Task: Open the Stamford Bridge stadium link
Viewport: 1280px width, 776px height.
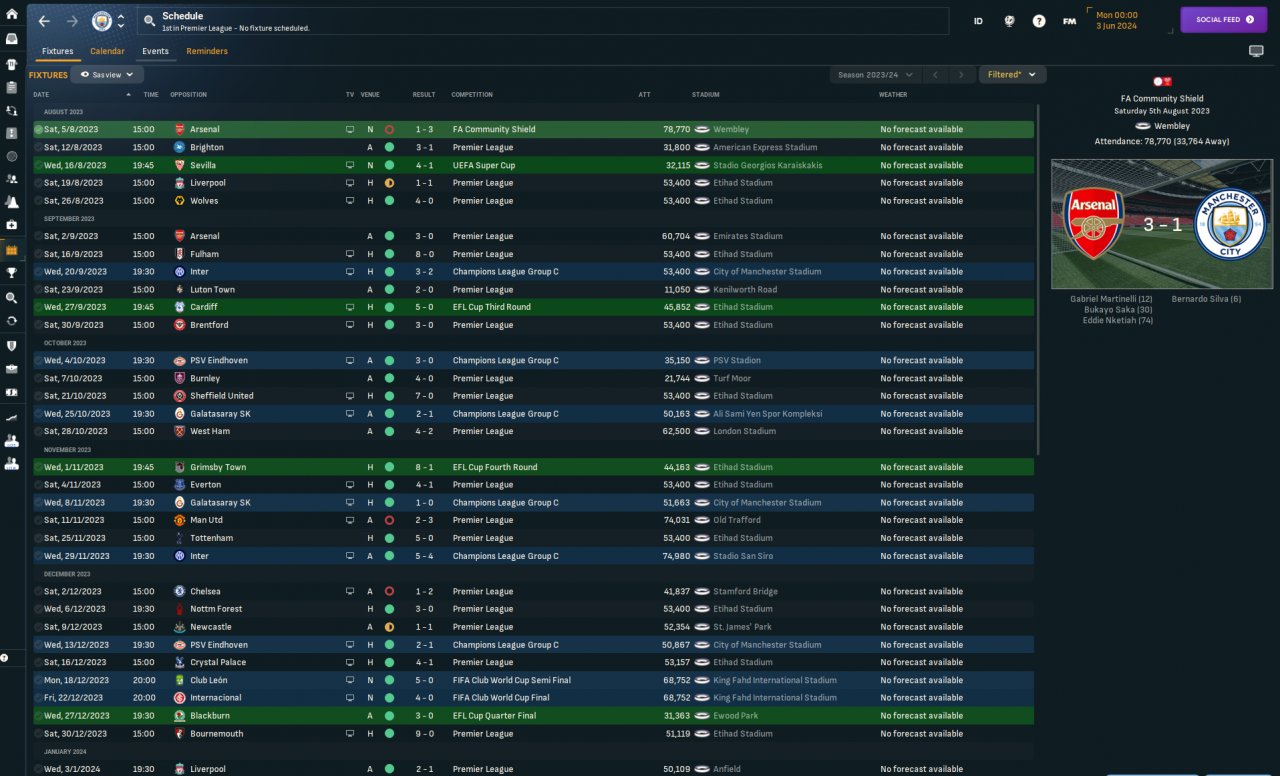Action: pos(745,591)
